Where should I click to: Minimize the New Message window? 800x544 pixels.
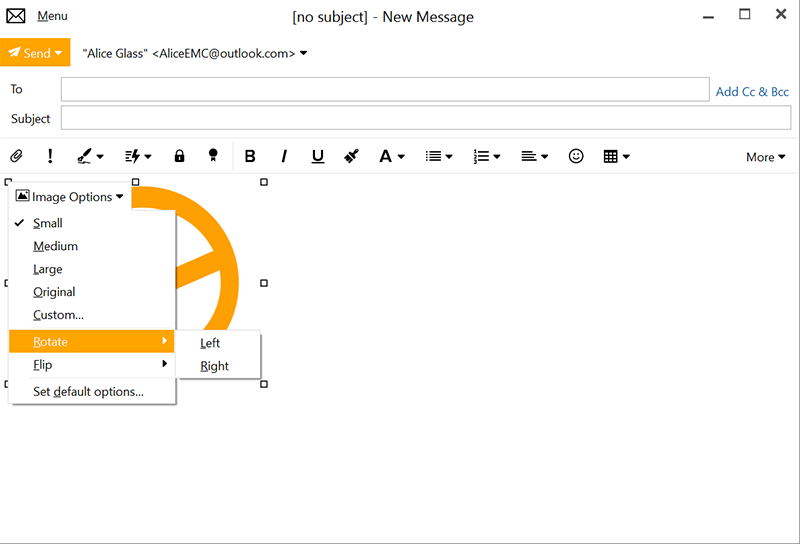pyautogui.click(x=708, y=16)
